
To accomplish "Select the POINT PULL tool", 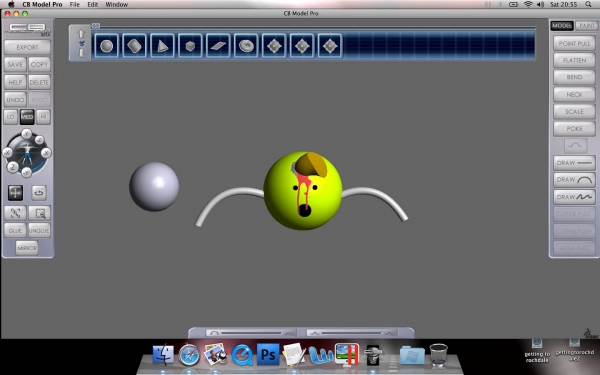I will (x=574, y=43).
